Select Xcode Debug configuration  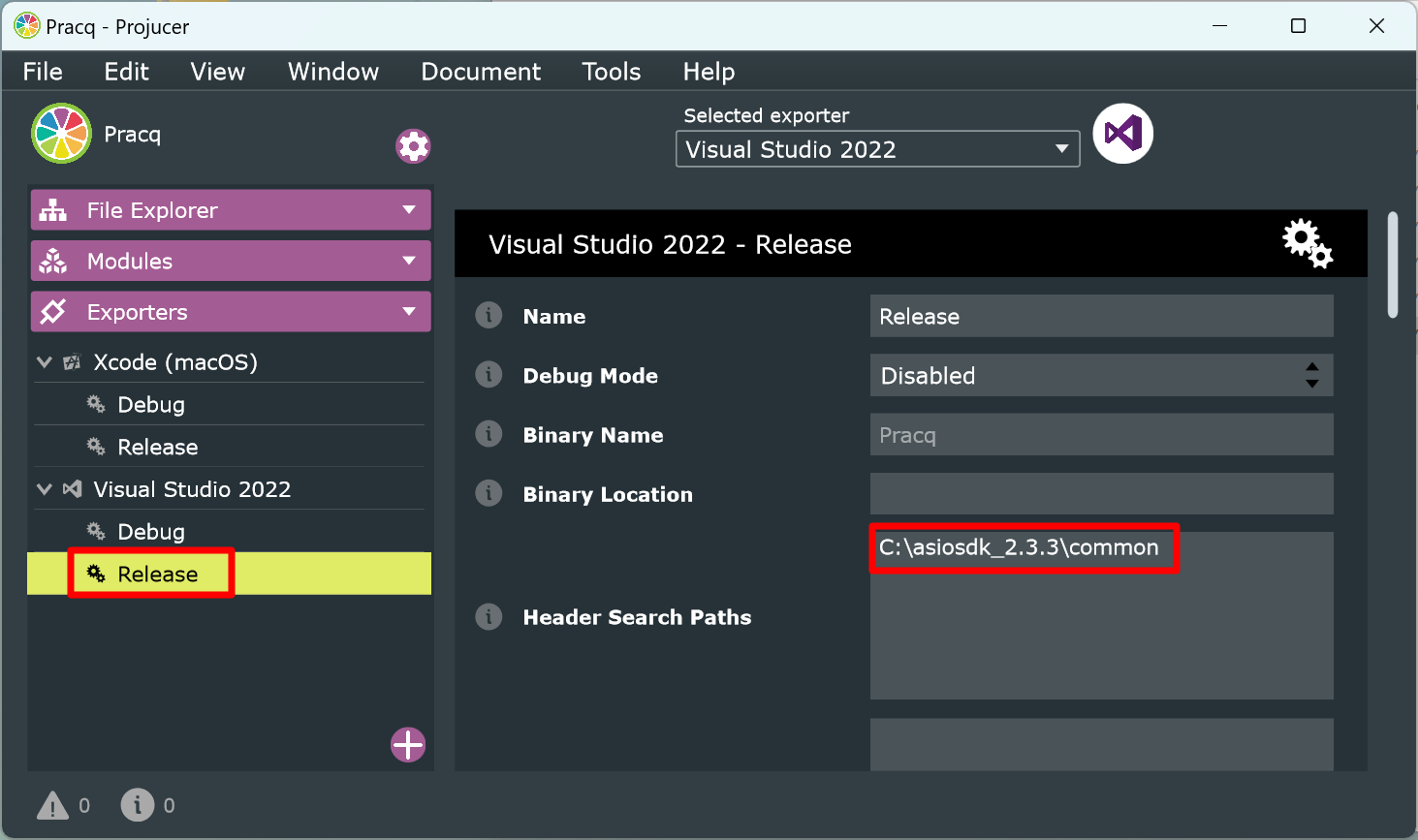coord(229,404)
